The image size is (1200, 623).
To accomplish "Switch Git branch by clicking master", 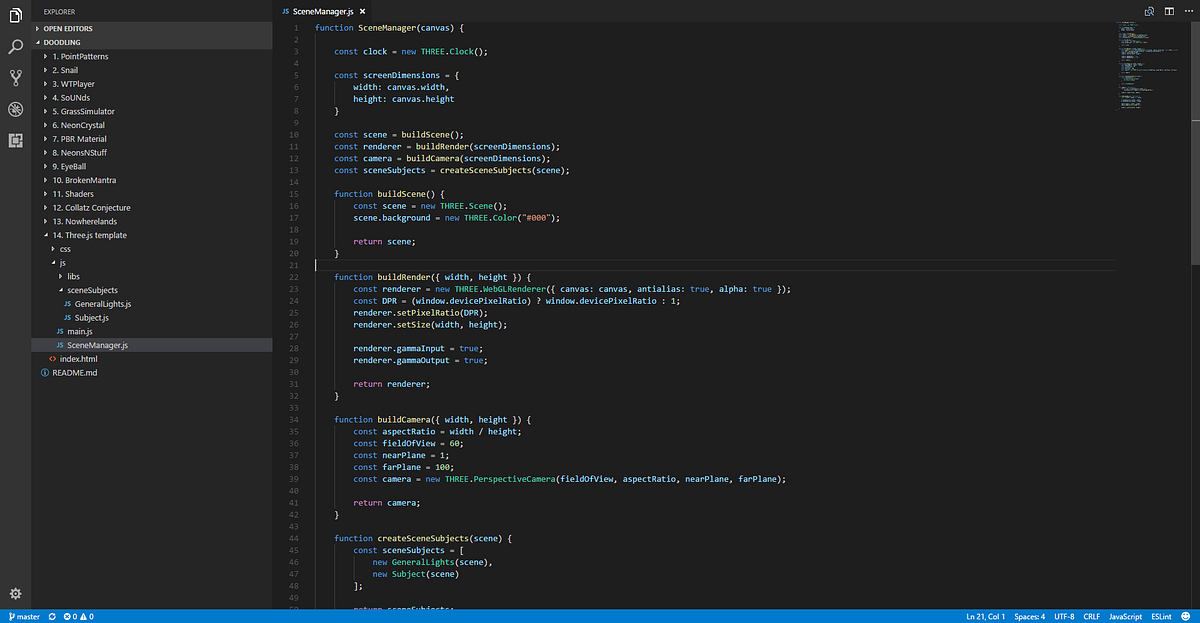I will pyautogui.click(x=24, y=616).
